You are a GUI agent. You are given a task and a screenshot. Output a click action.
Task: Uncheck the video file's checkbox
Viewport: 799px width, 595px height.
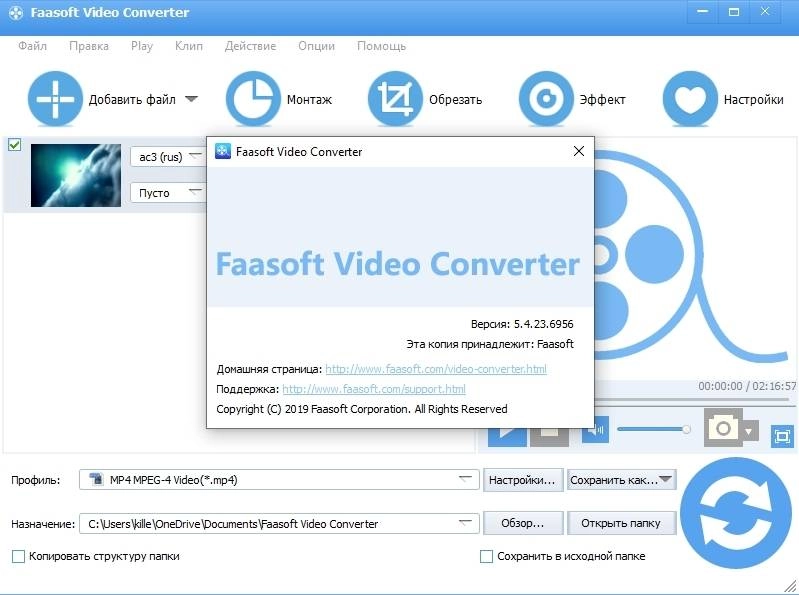coord(15,145)
